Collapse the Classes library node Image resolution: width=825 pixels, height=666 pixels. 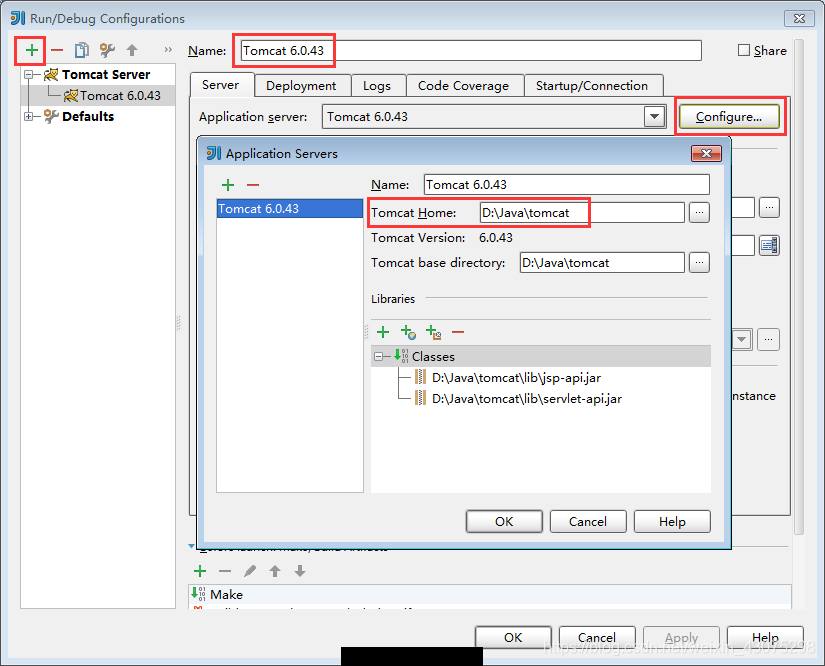[x=378, y=357]
